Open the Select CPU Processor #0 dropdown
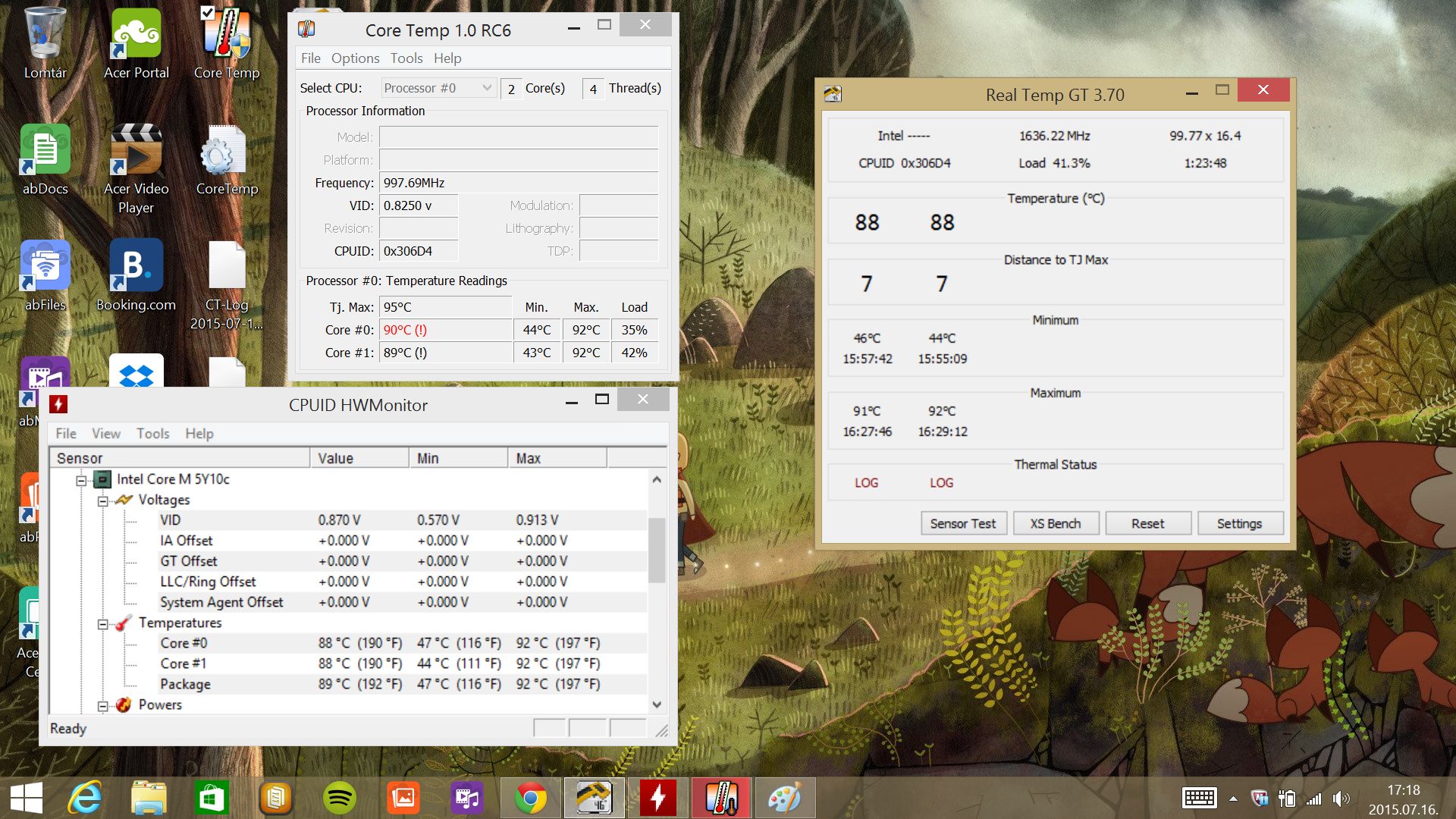This screenshot has width=1456, height=819. (438, 88)
